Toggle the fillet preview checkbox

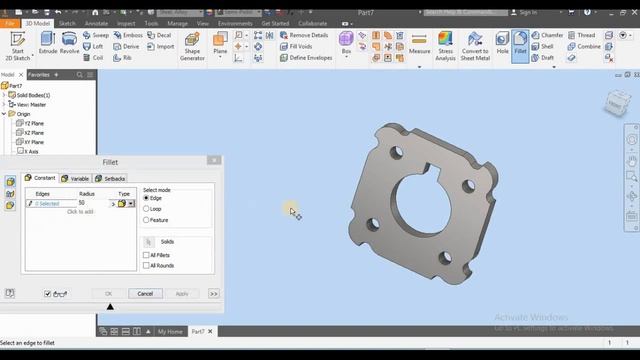[47, 294]
